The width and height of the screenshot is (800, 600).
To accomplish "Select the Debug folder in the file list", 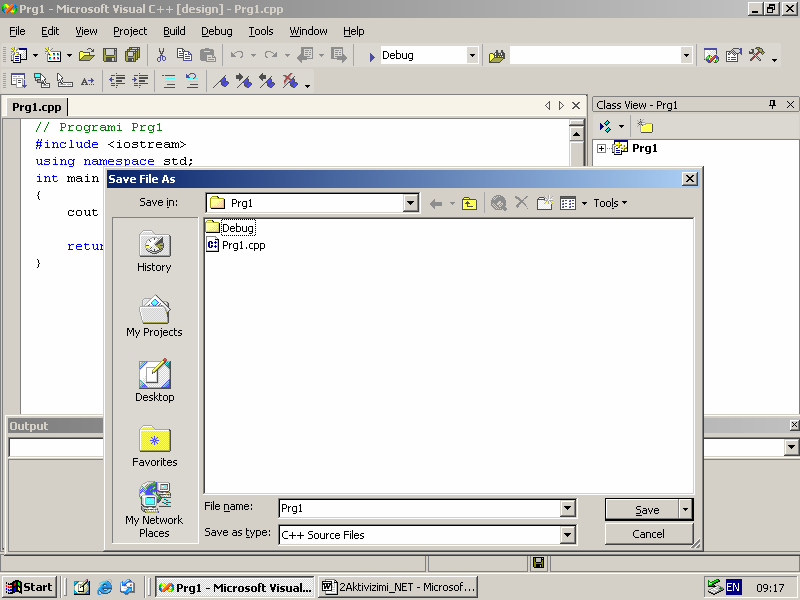I will click(x=231, y=228).
